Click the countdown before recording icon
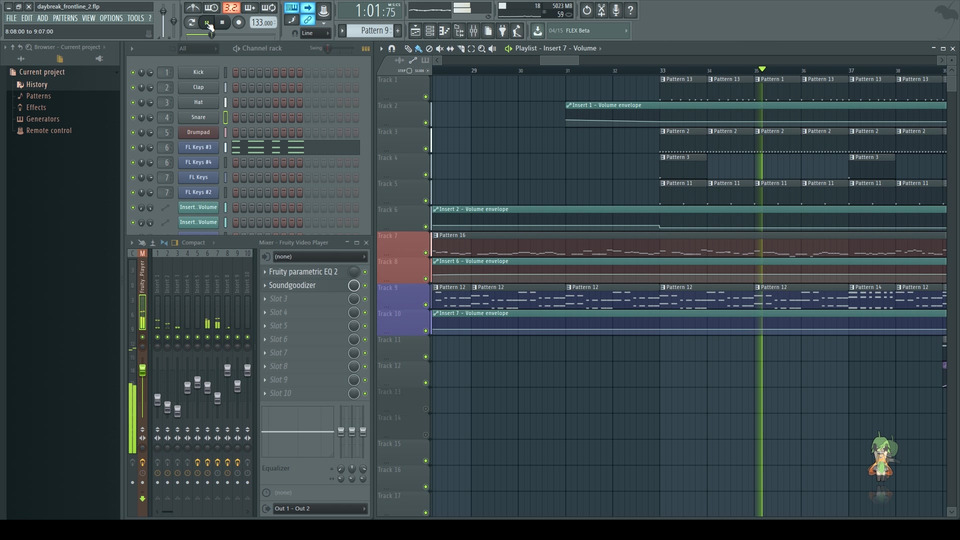The image size is (960, 540). click(x=231, y=8)
